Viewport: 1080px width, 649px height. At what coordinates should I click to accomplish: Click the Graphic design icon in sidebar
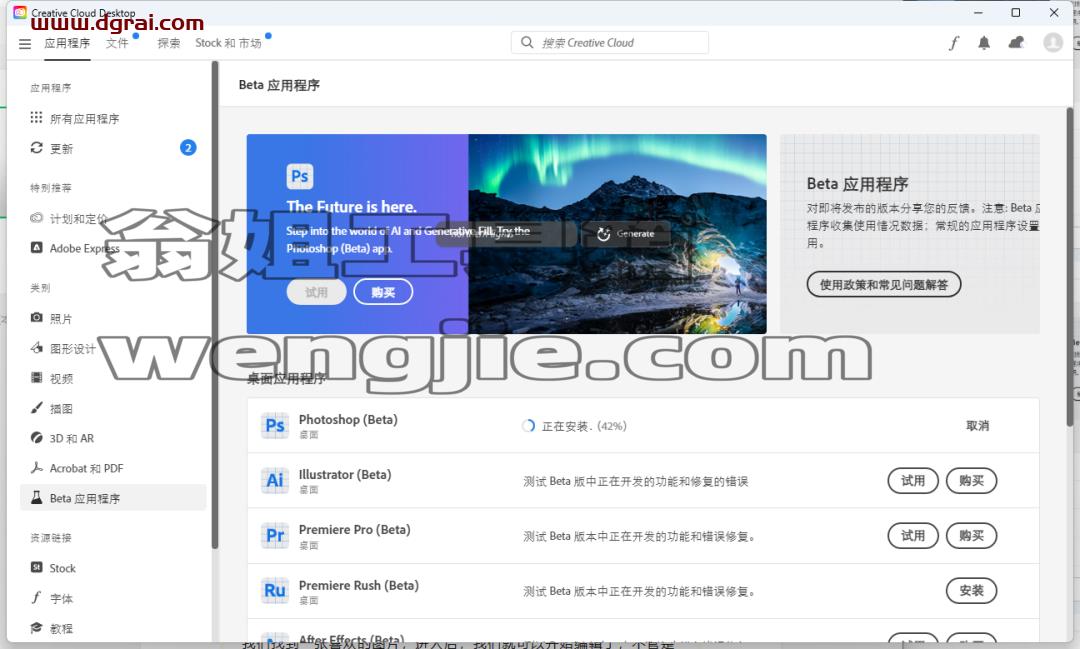pyautogui.click(x=37, y=348)
